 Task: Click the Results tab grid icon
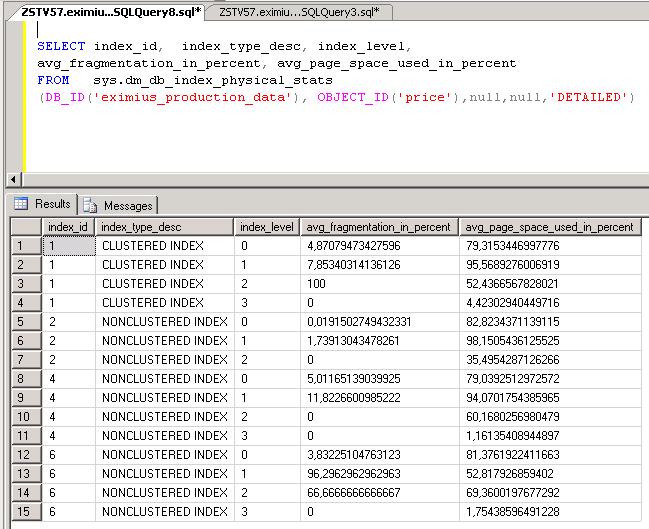pyautogui.click(x=22, y=204)
